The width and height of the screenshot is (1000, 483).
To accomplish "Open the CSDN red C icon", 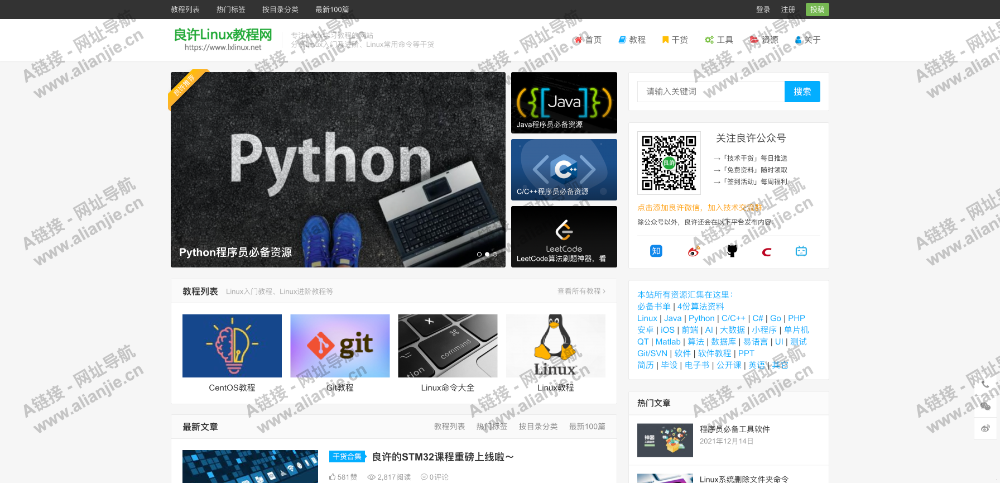I will (x=766, y=251).
